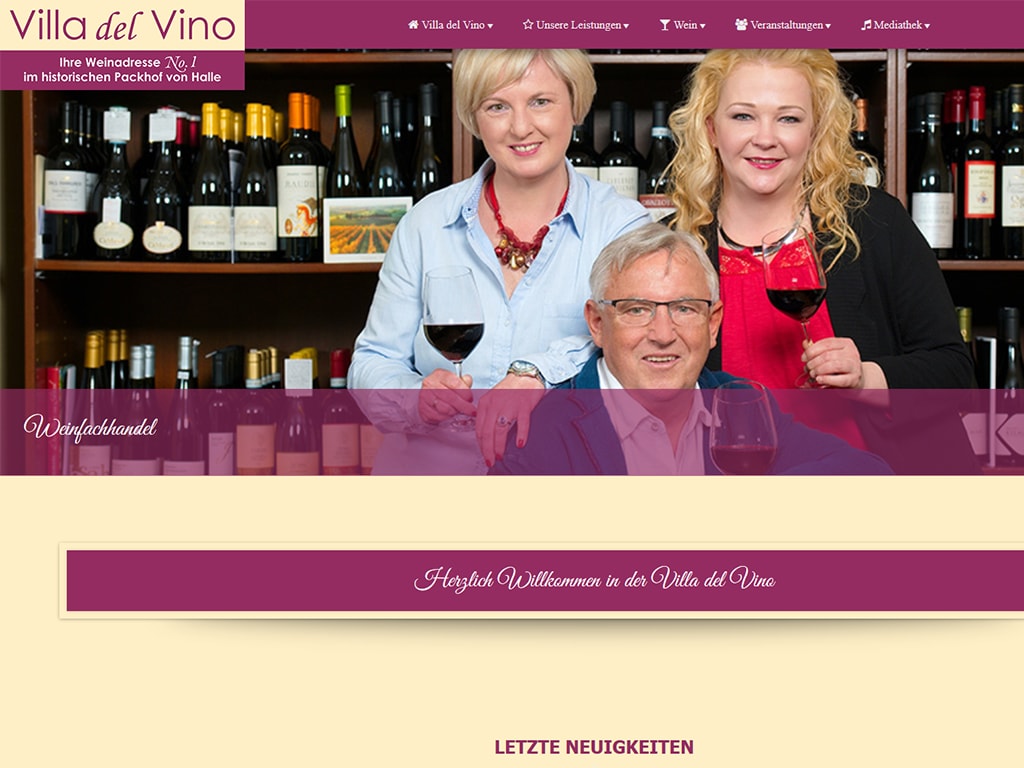
Task: Click the group icon beside Veranstaltungen
Action: point(741,25)
